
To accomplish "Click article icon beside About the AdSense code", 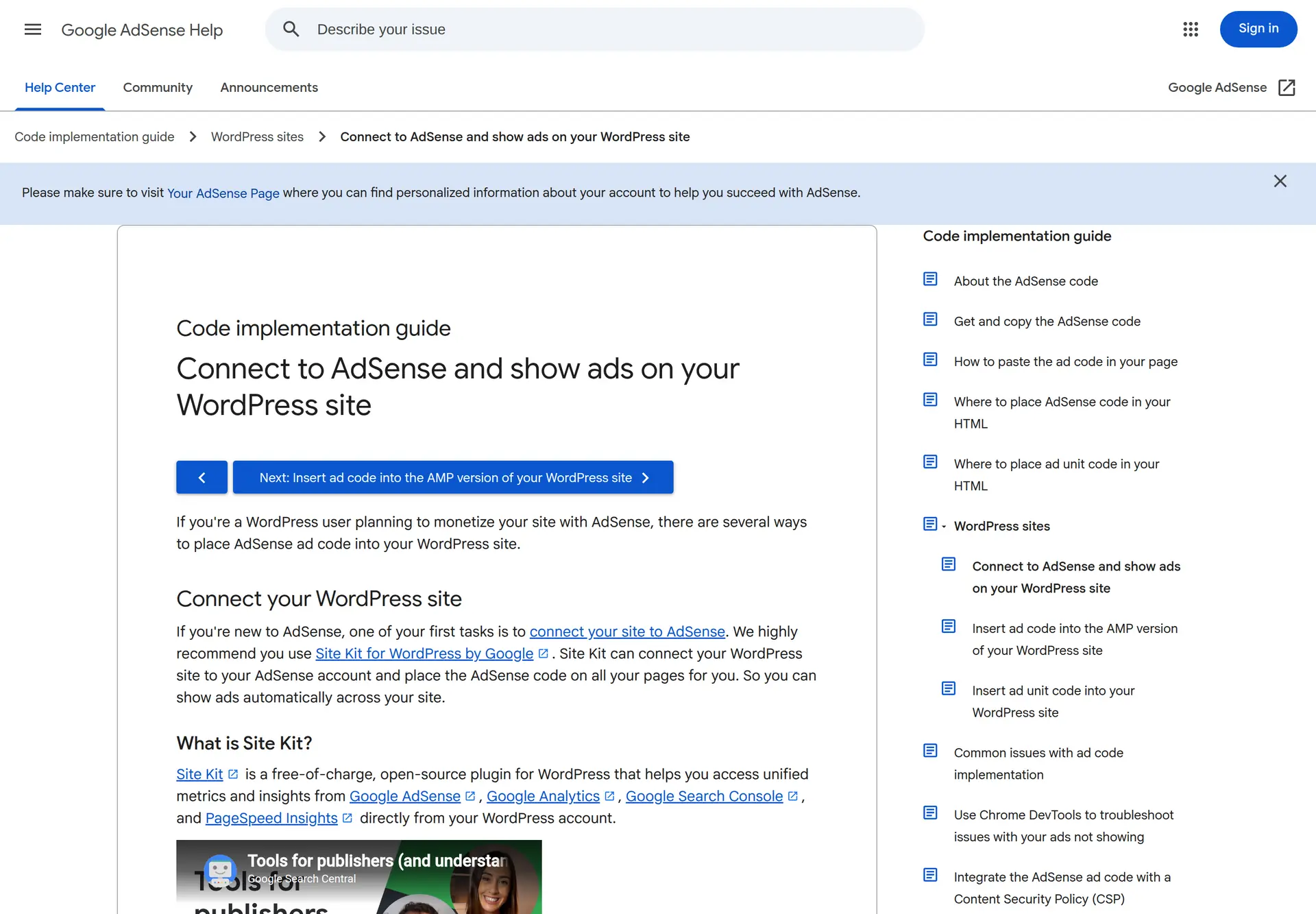I will point(930,279).
